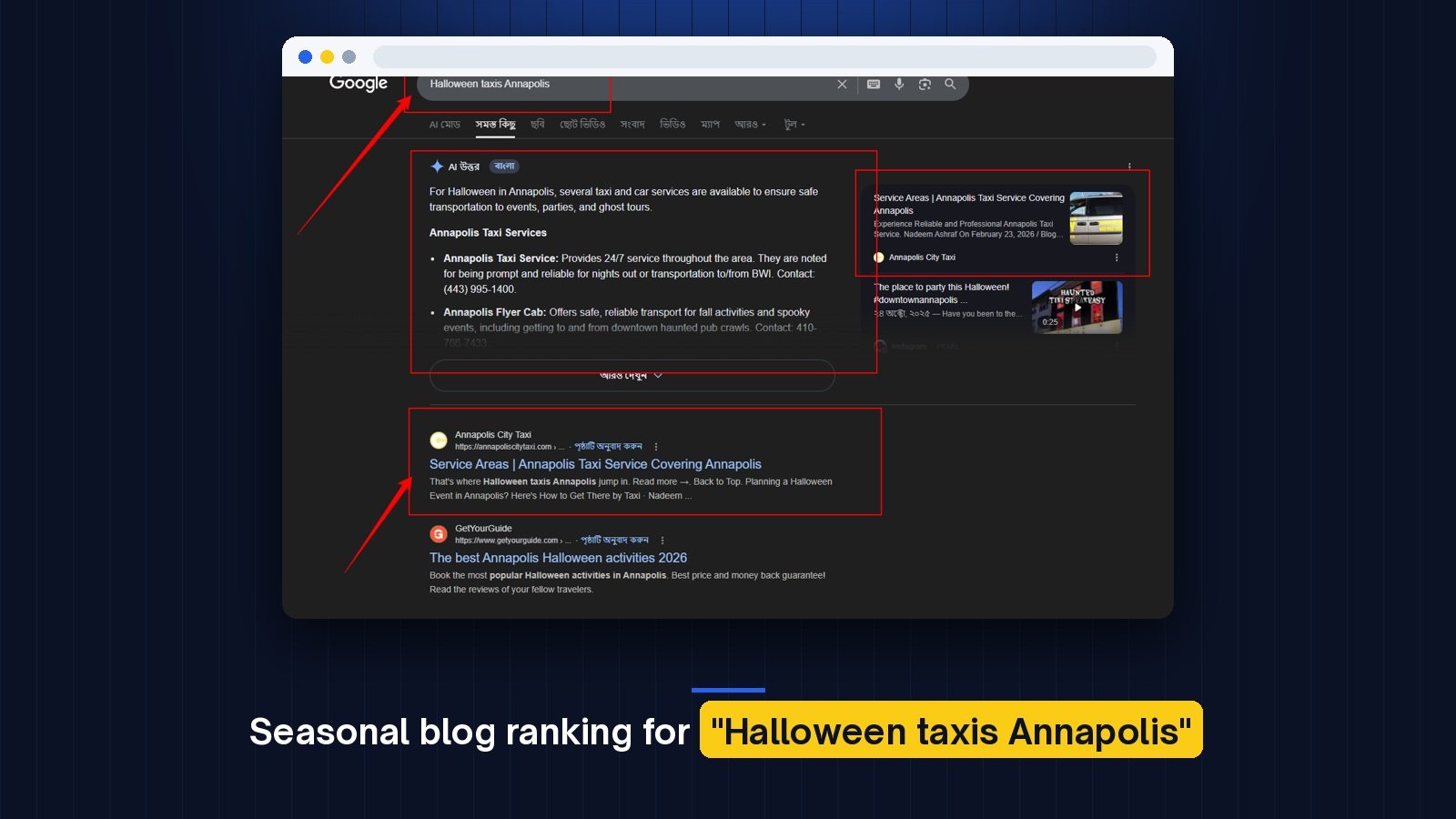Click the magnifier search icon
Screen dimensions: 1456x819
click(x=950, y=84)
